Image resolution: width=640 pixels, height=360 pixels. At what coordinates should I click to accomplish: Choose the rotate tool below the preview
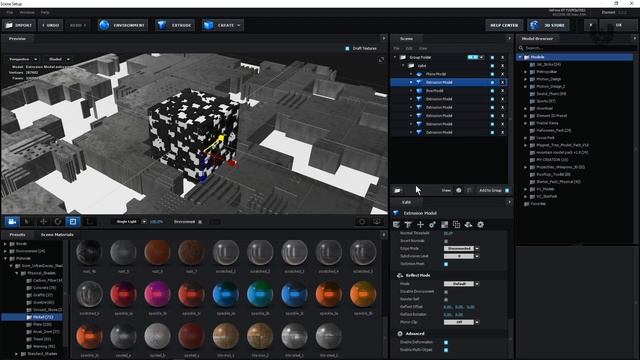[x=58, y=222]
